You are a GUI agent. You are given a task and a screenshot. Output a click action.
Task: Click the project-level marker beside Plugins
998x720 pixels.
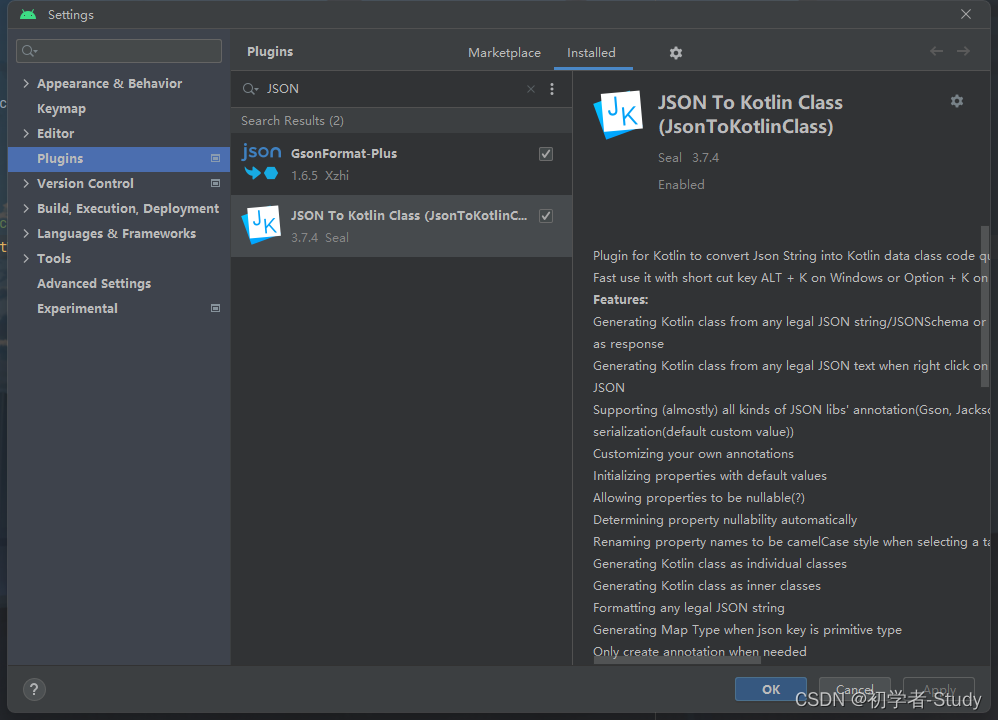coord(216,159)
